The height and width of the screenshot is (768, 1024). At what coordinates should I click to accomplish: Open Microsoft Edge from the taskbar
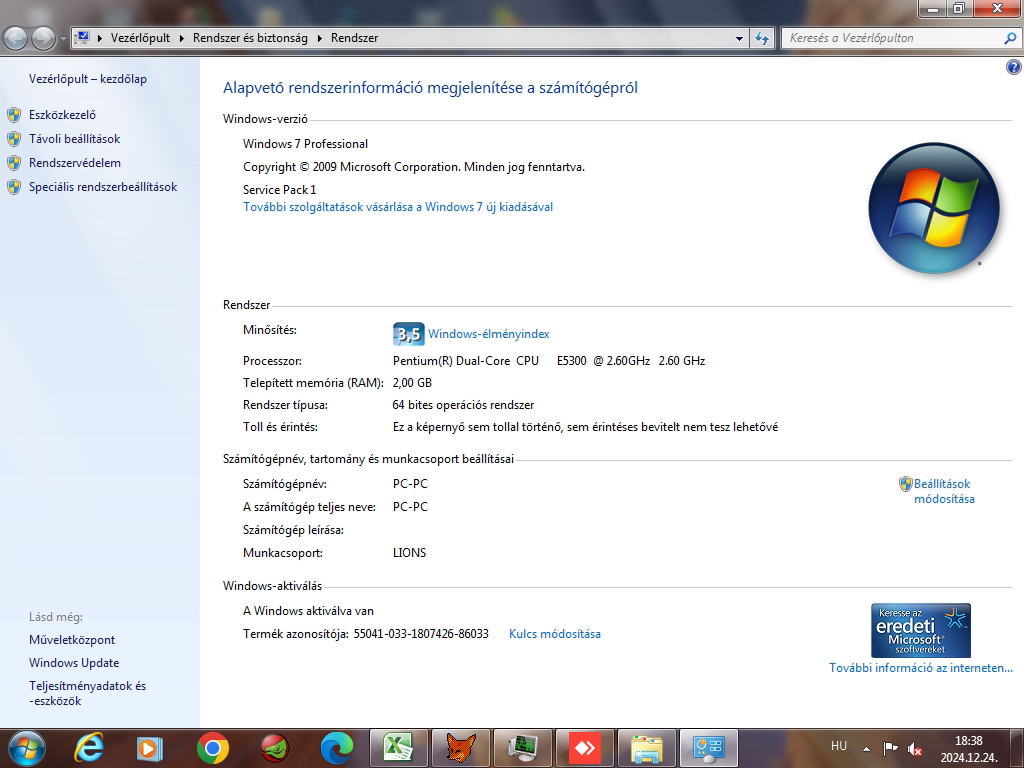[x=336, y=747]
